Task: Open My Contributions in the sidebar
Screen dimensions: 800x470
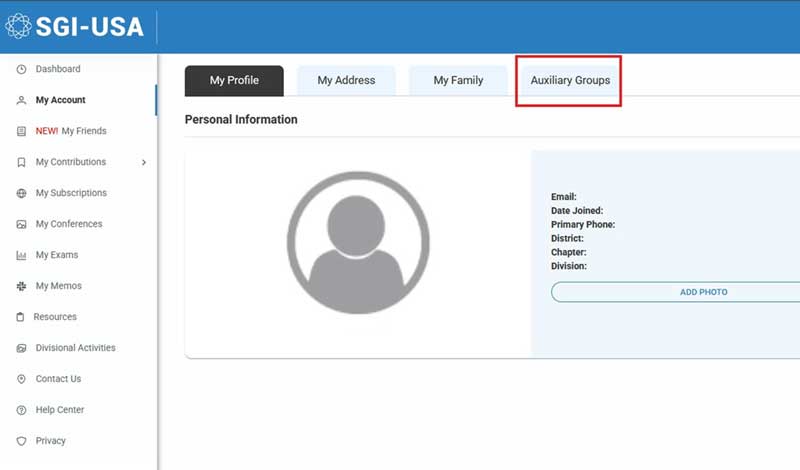Action: (71, 162)
